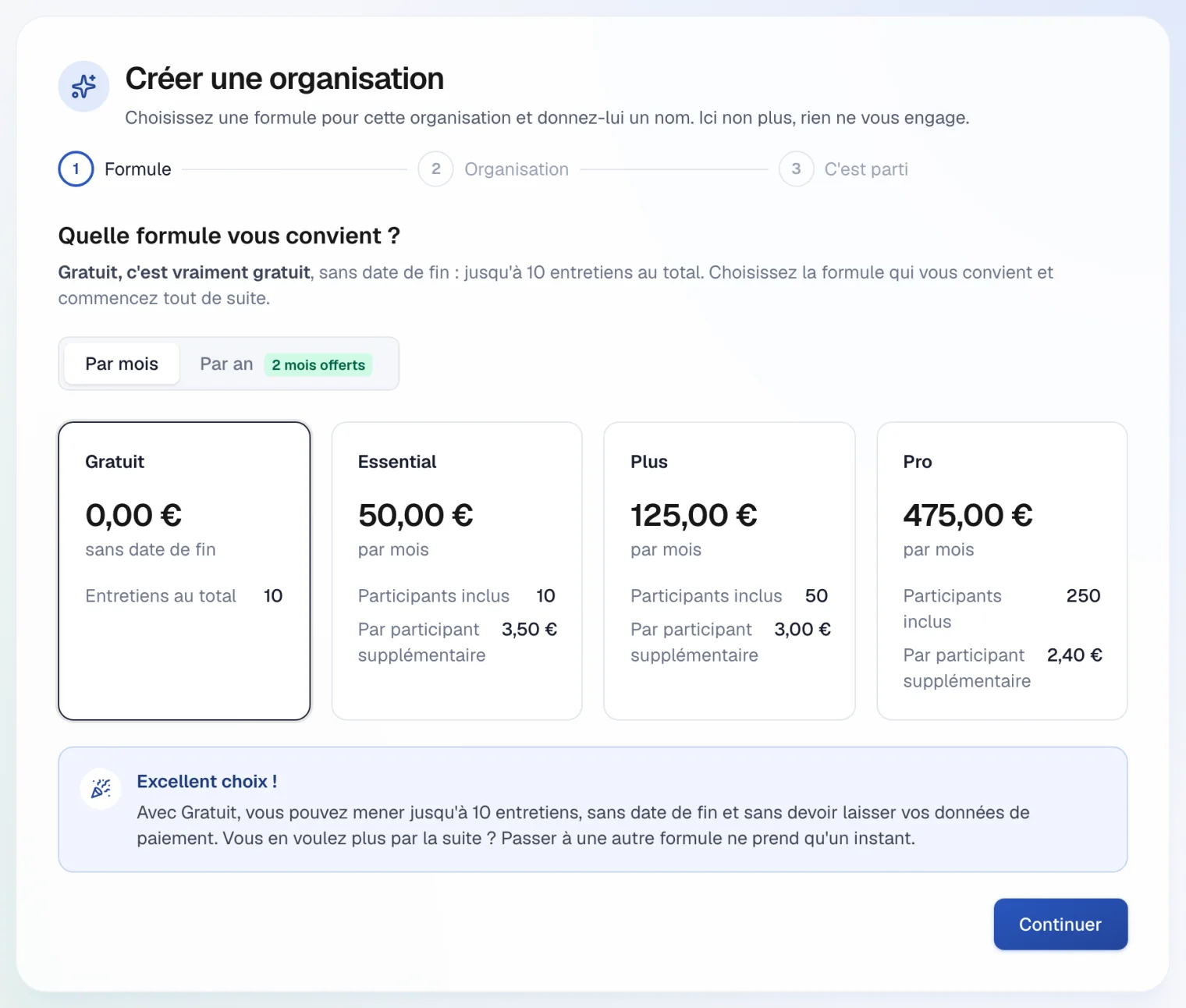1186x1008 pixels.
Task: Open step 3 C'est parti
Action: 843,169
